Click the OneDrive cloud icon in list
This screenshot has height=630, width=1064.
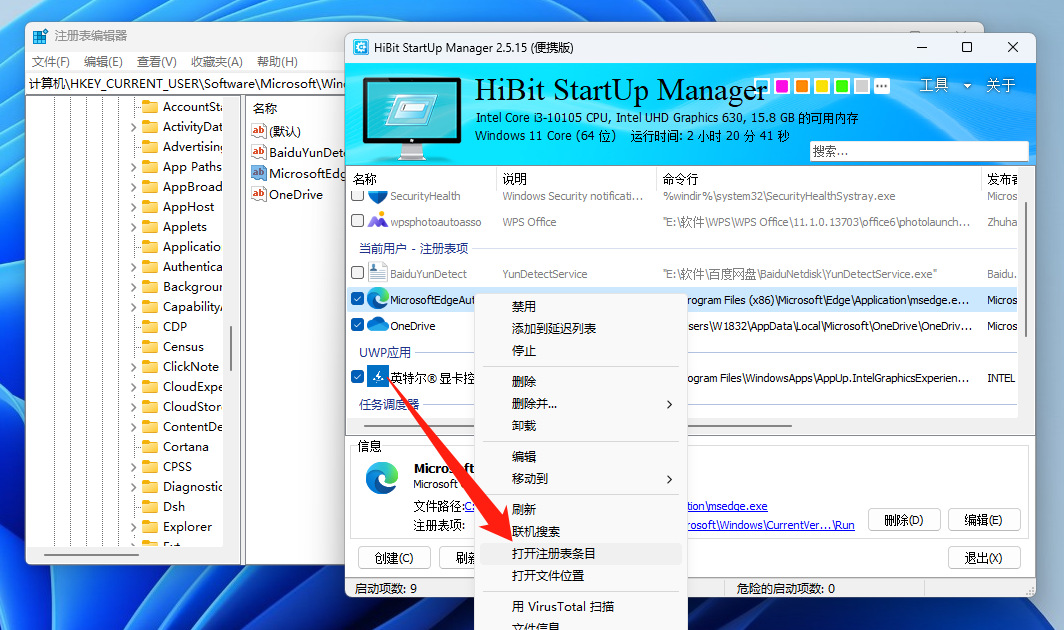point(377,325)
